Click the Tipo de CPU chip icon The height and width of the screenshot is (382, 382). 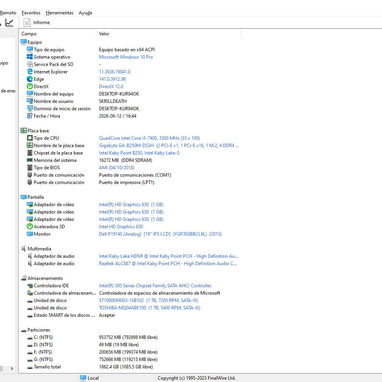tap(30, 138)
